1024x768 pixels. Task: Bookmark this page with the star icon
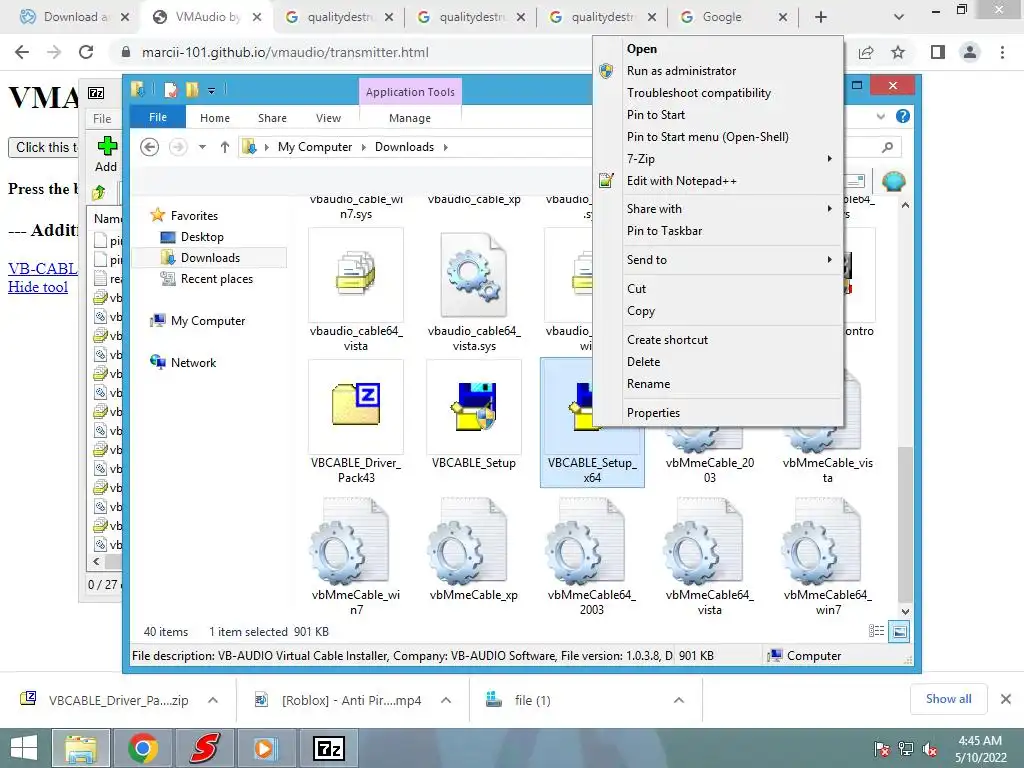tap(898, 52)
